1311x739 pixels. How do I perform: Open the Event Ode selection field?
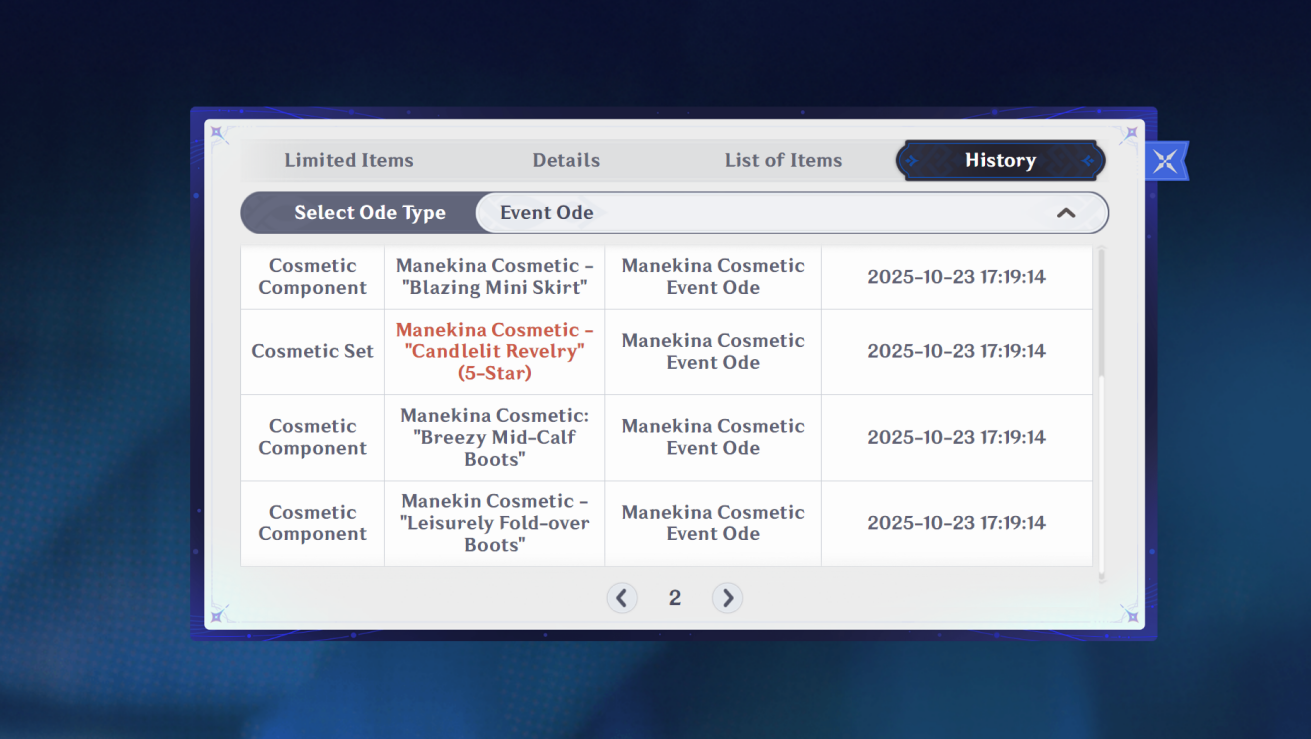point(791,213)
